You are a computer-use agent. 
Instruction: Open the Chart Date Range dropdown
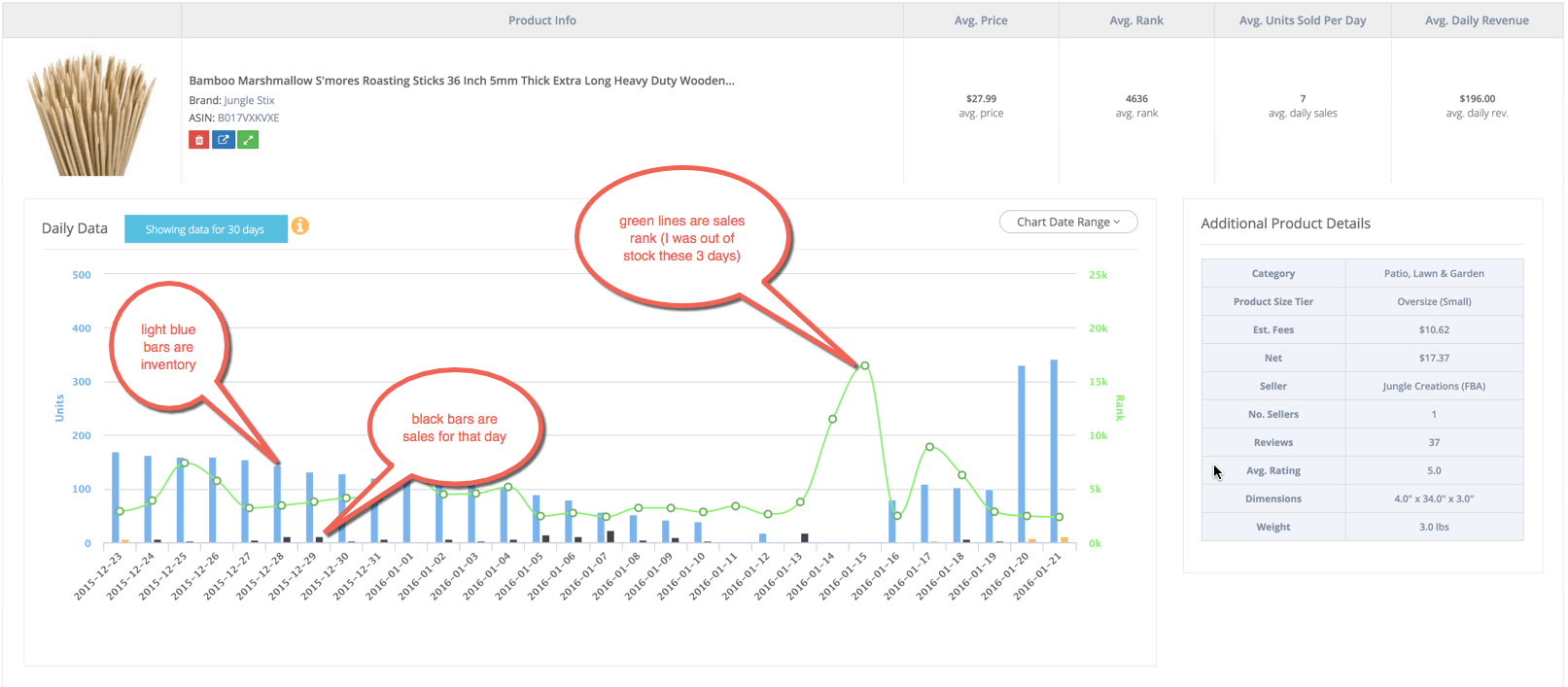(1068, 222)
